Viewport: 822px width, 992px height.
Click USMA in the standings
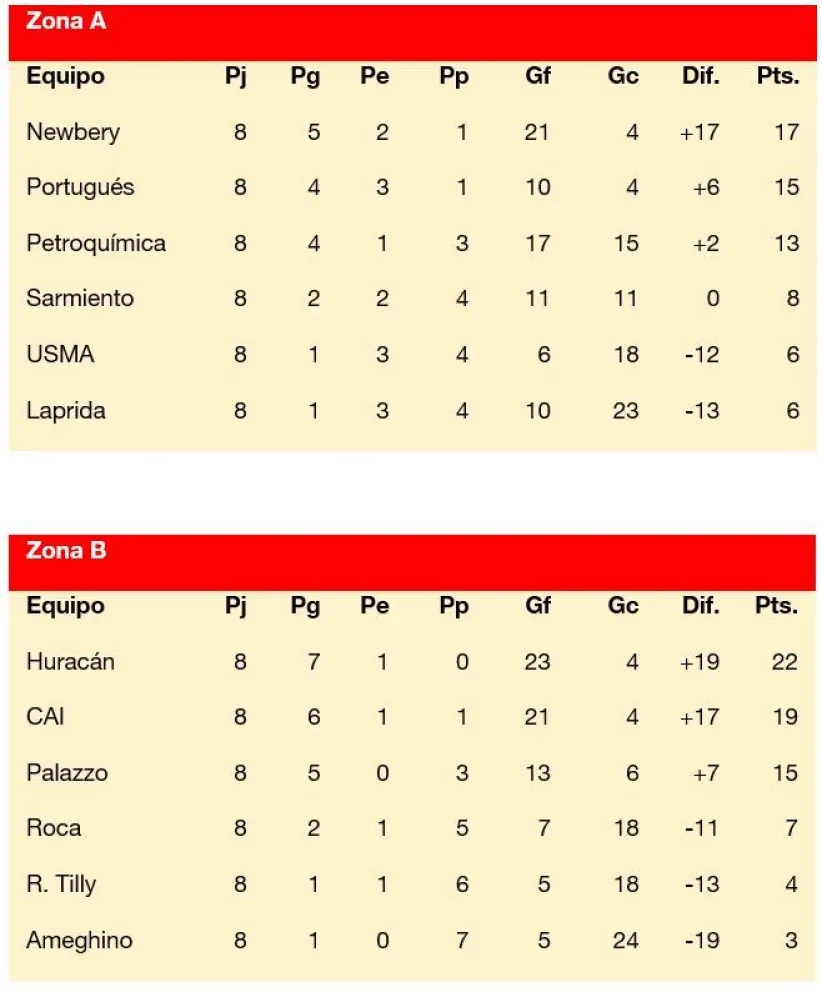click(x=60, y=354)
